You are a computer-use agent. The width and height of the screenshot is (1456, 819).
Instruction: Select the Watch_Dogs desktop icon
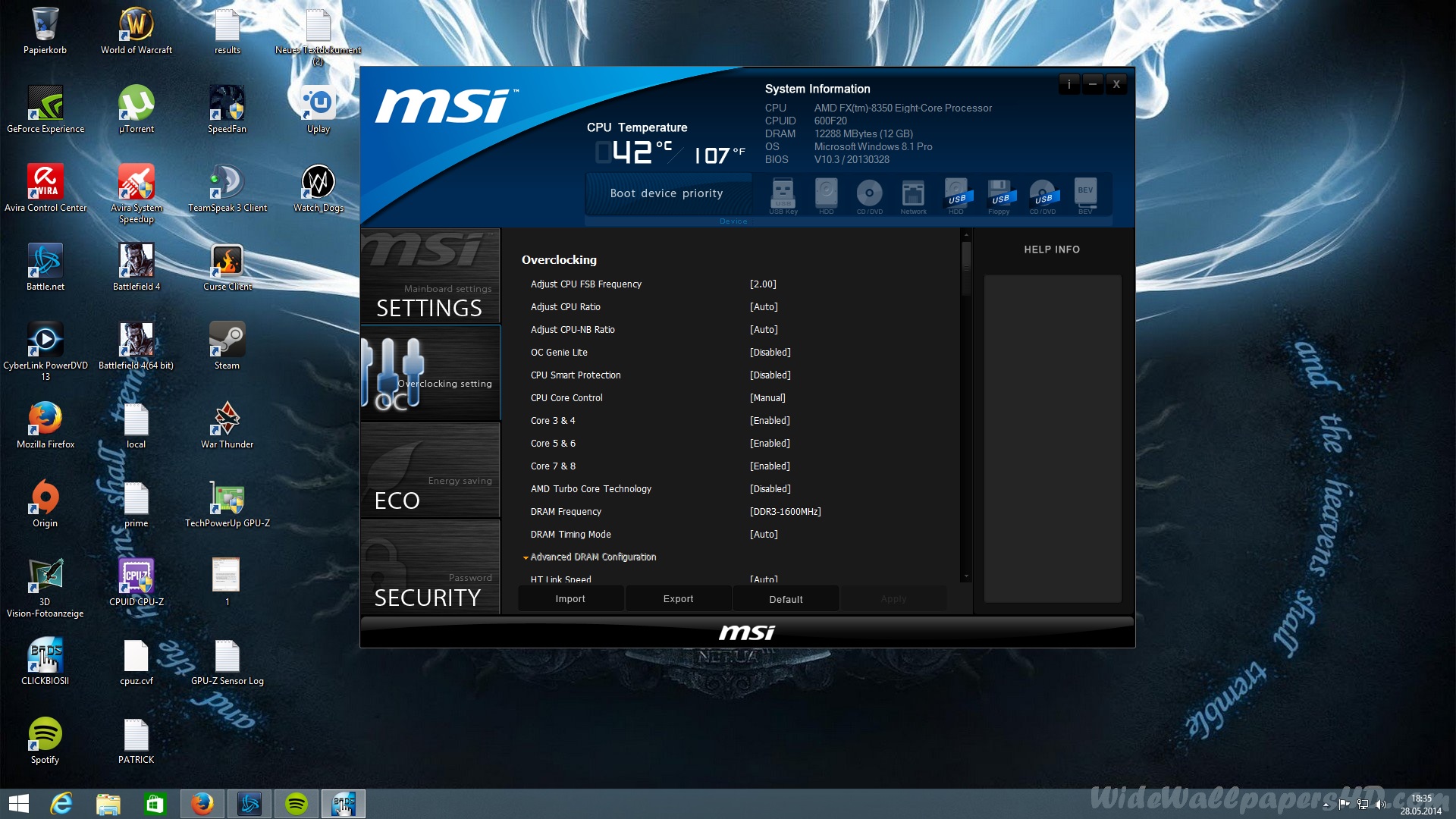coord(318,189)
